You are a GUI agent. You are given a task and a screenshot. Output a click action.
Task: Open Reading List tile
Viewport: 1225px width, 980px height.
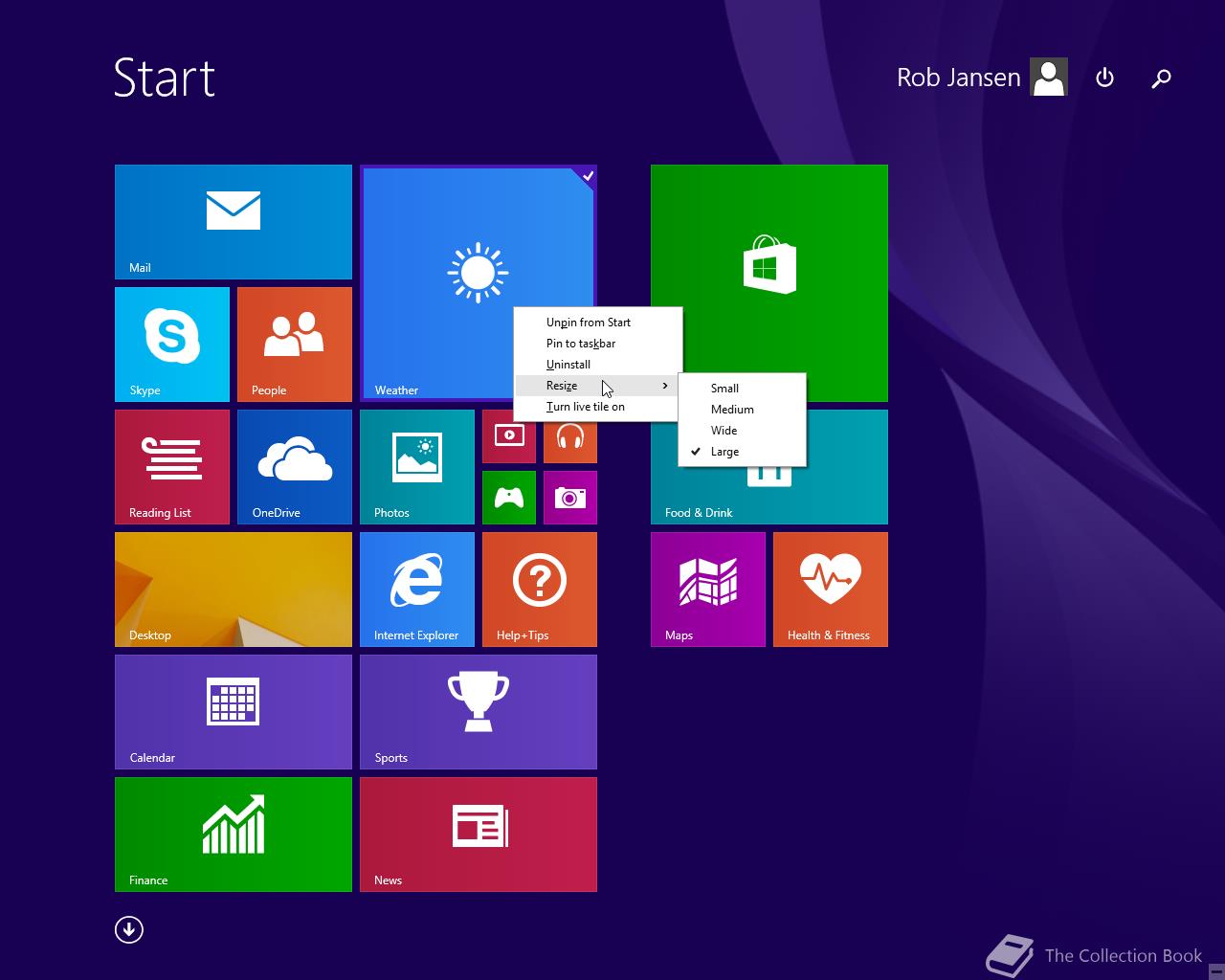click(172, 467)
